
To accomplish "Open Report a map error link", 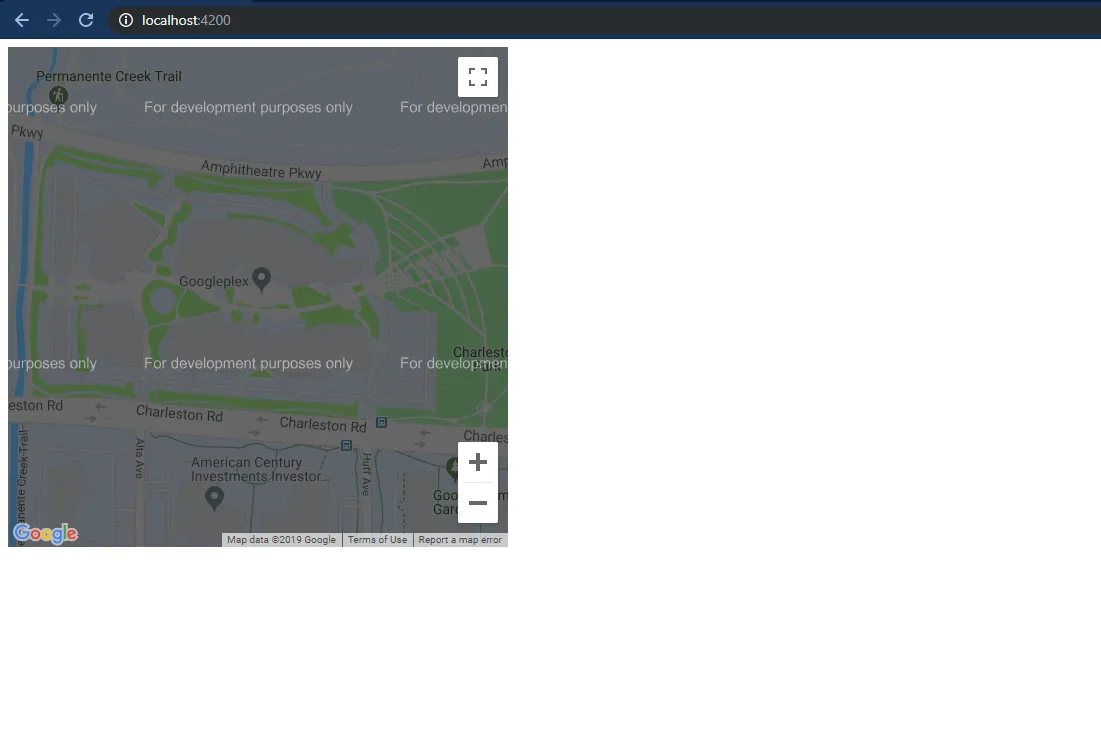I will click(x=460, y=540).
